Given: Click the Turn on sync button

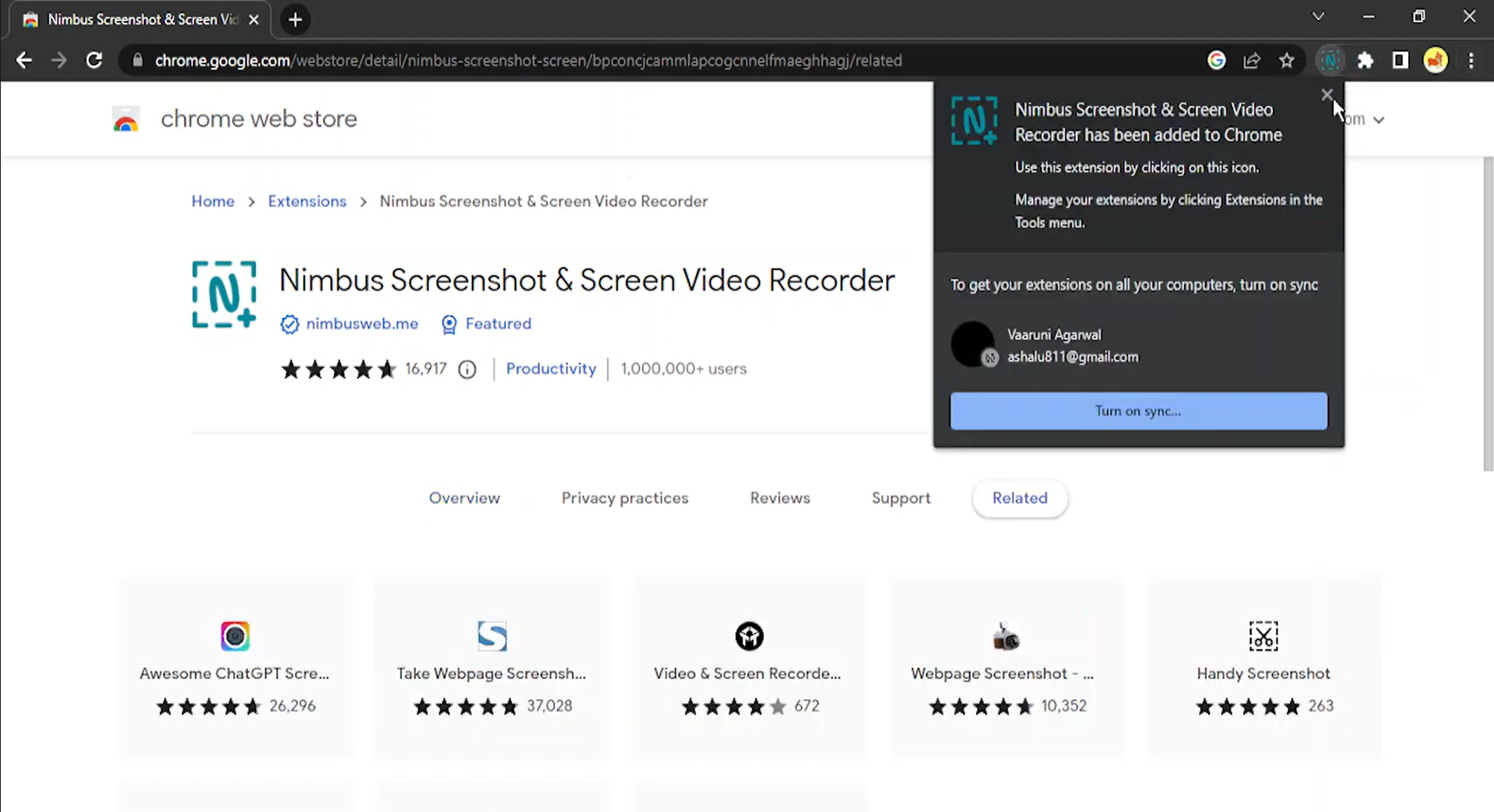Looking at the screenshot, I should [1137, 410].
